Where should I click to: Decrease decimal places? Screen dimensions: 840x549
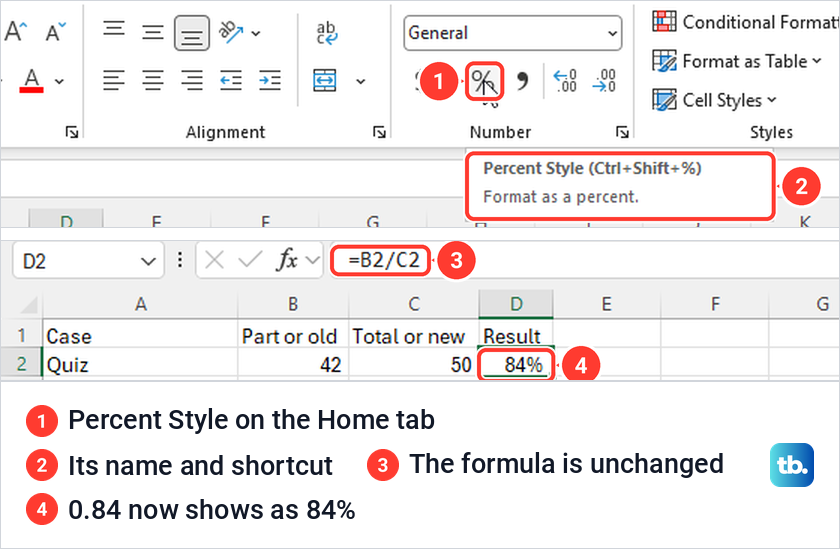click(604, 81)
